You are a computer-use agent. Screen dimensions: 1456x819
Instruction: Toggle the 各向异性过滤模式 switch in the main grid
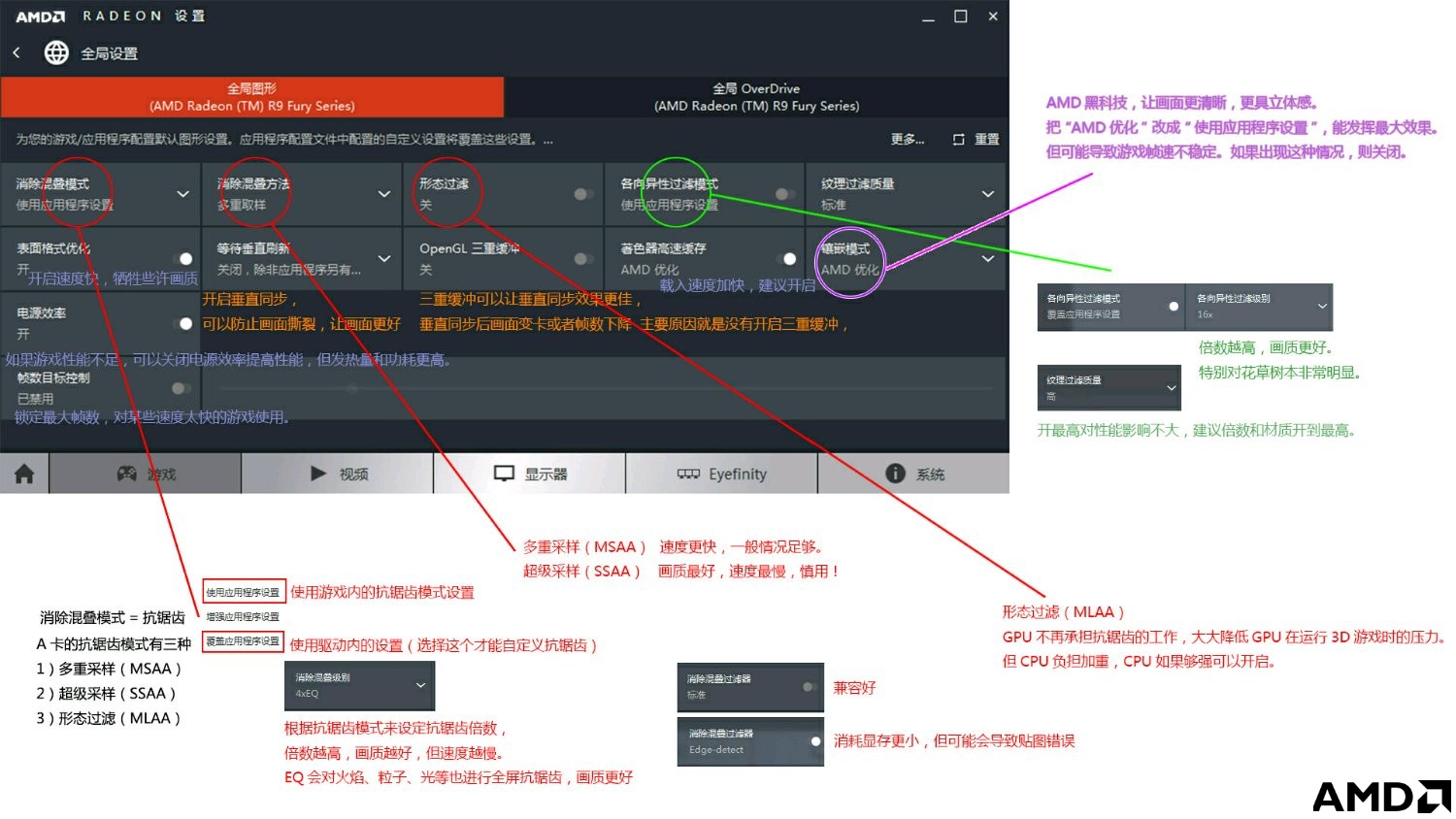coord(785,194)
